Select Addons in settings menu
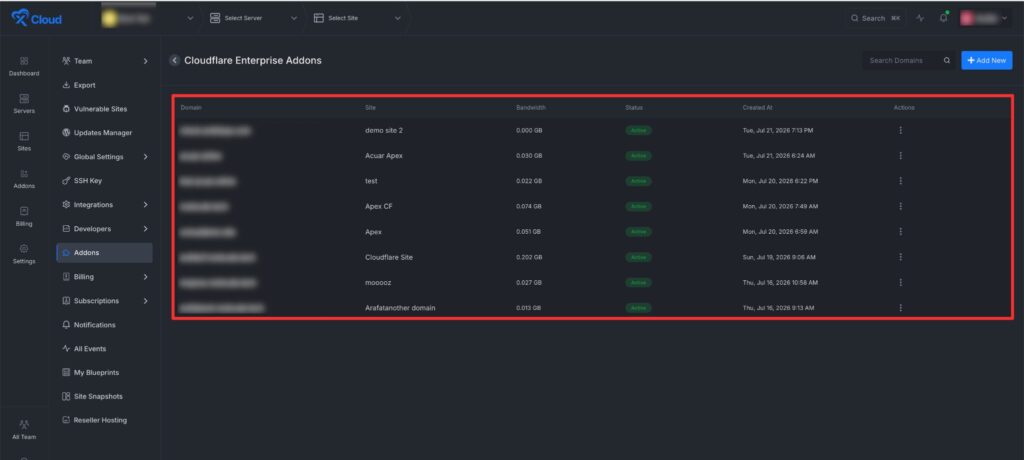 tap(104, 253)
